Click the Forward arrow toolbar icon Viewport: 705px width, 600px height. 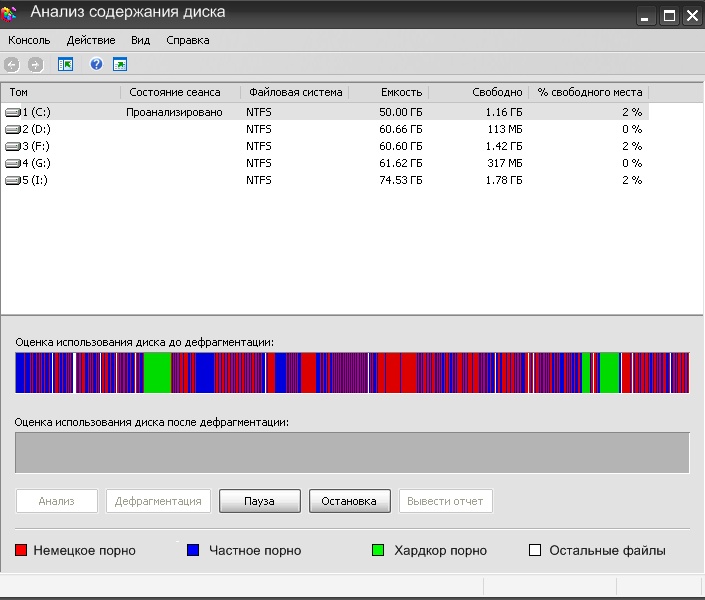point(36,65)
